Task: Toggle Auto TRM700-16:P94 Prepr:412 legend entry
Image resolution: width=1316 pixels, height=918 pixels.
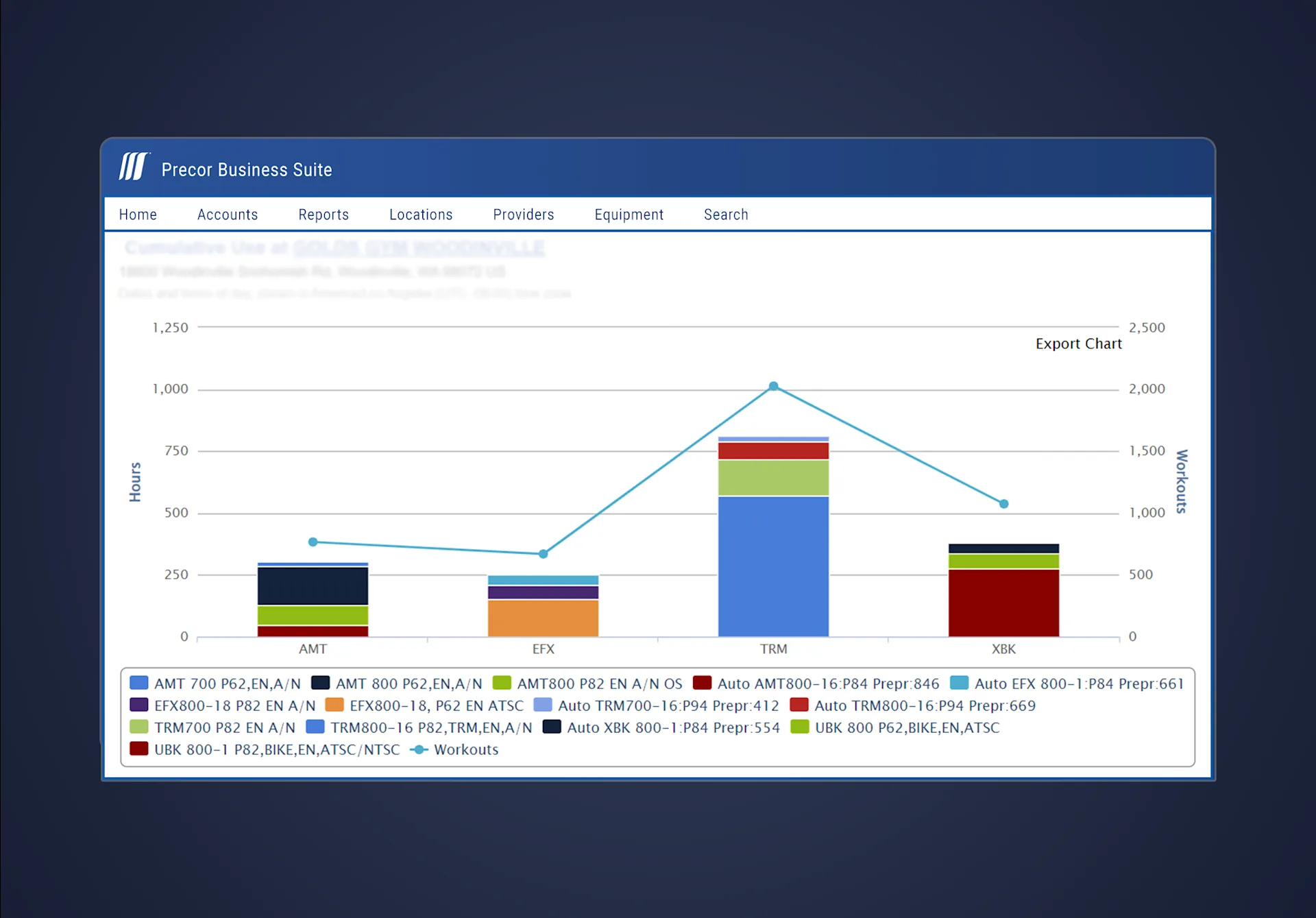Action: pyautogui.click(x=657, y=705)
